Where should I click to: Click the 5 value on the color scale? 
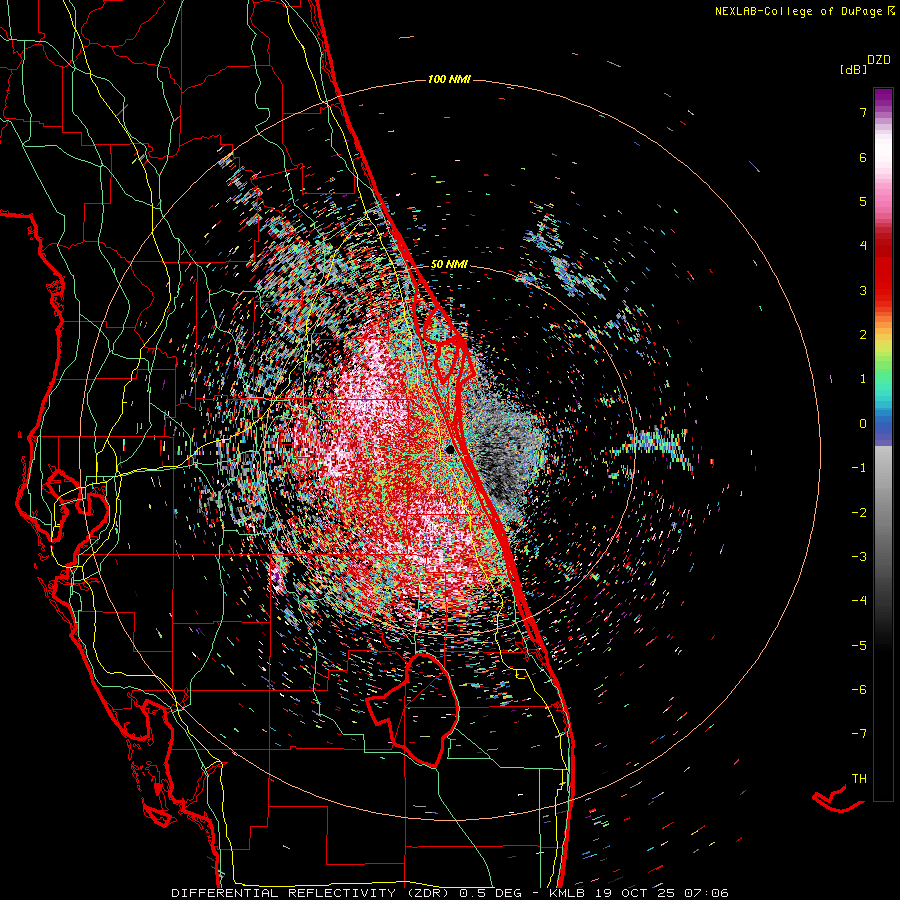pyautogui.click(x=863, y=201)
